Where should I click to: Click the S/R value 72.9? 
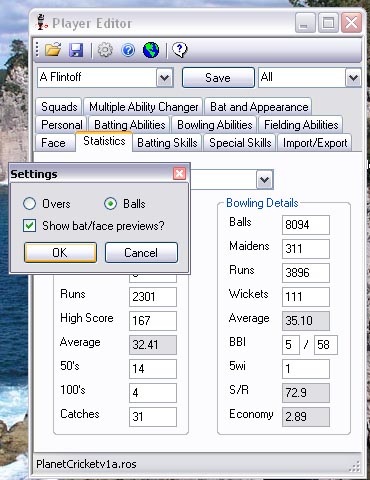click(306, 393)
